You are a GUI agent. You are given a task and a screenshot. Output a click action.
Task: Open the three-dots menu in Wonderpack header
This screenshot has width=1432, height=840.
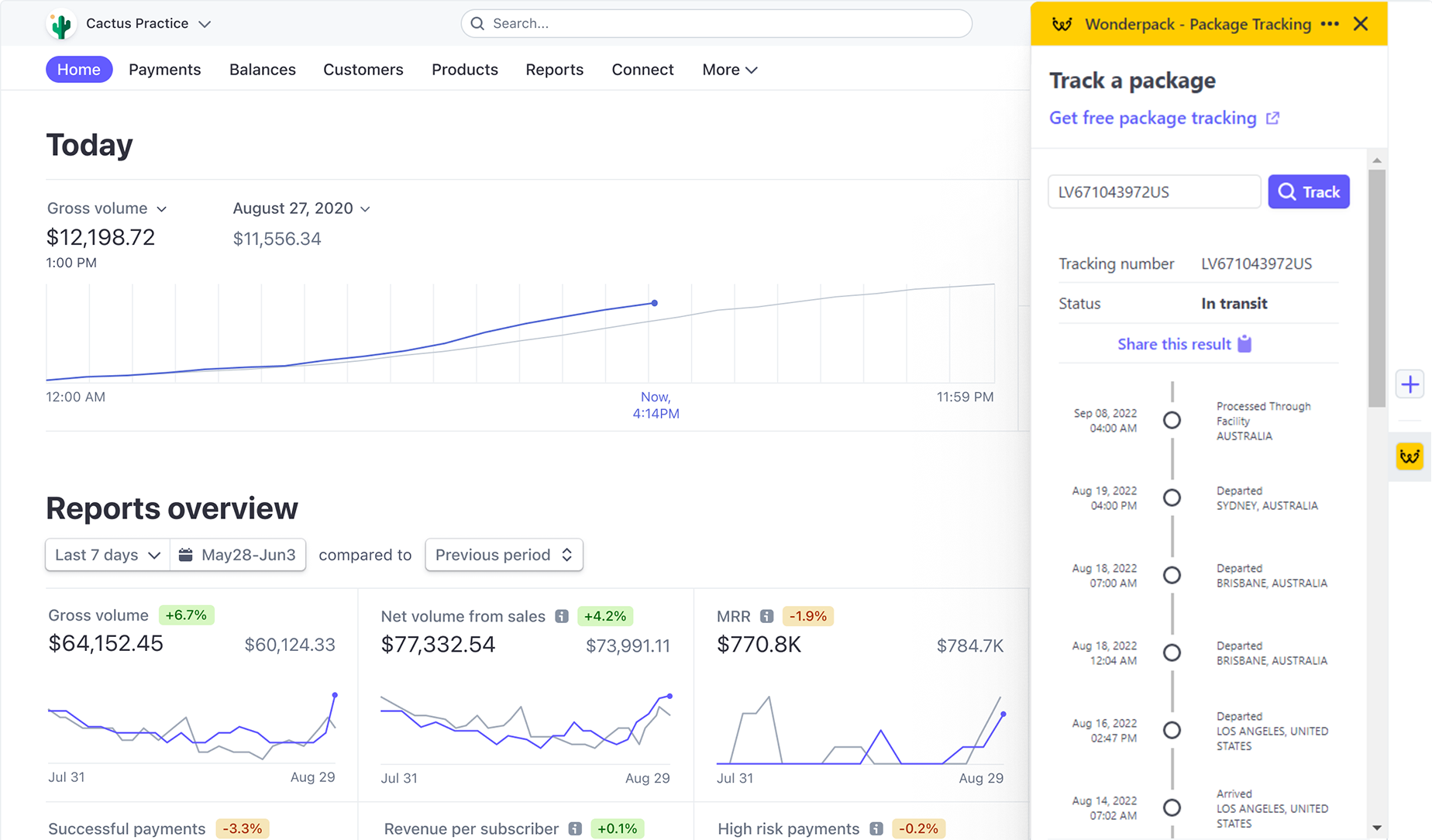coord(1330,24)
